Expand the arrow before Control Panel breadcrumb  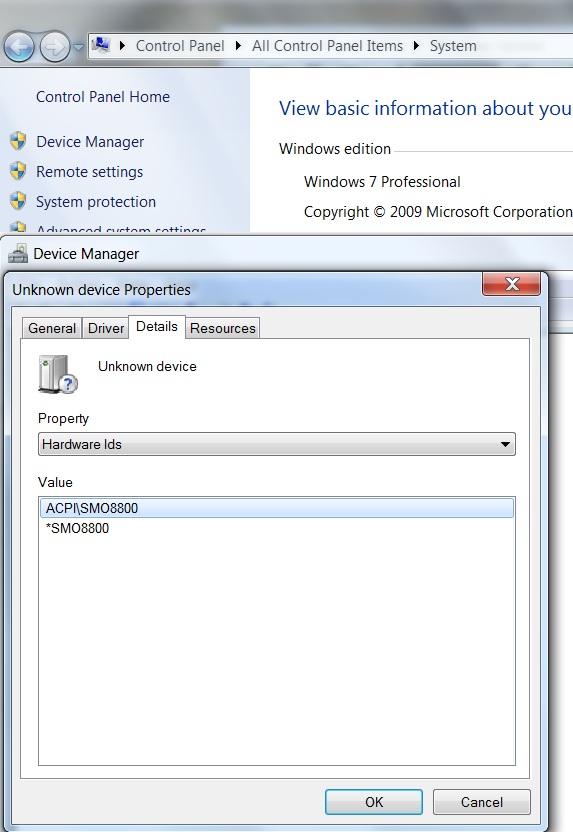click(123, 46)
